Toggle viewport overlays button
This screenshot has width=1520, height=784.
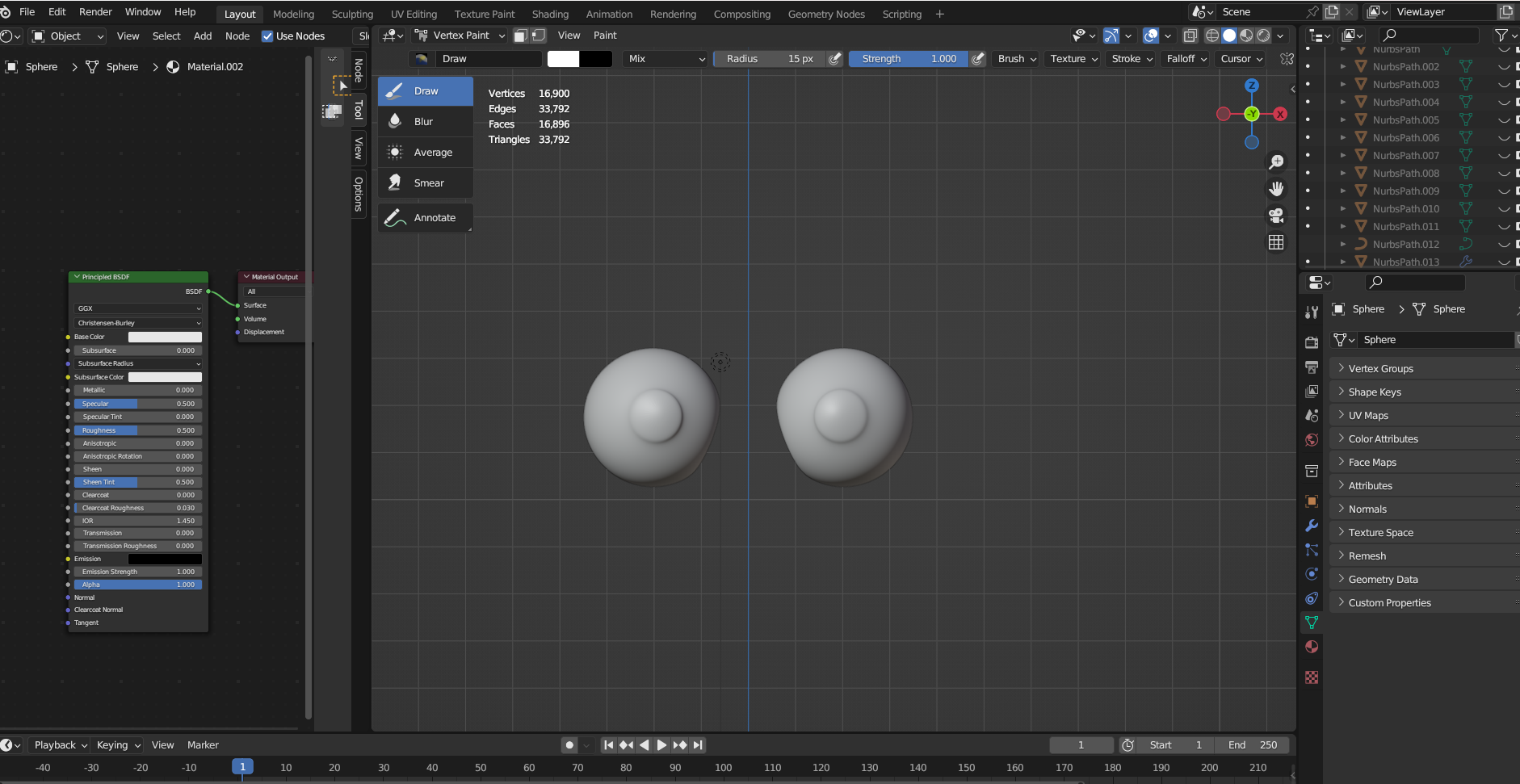coord(1151,36)
